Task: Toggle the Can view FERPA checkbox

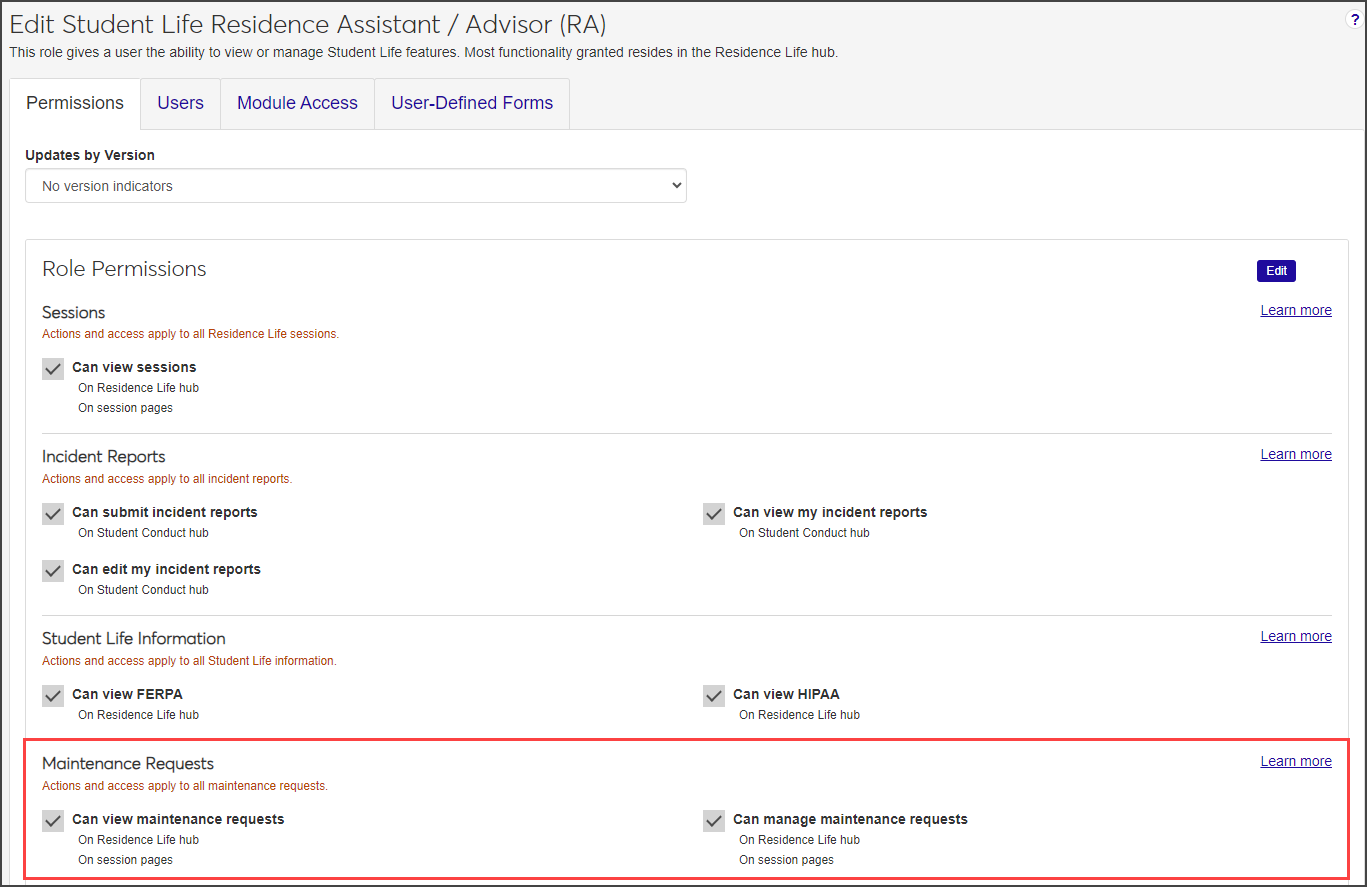Action: pyautogui.click(x=54, y=695)
